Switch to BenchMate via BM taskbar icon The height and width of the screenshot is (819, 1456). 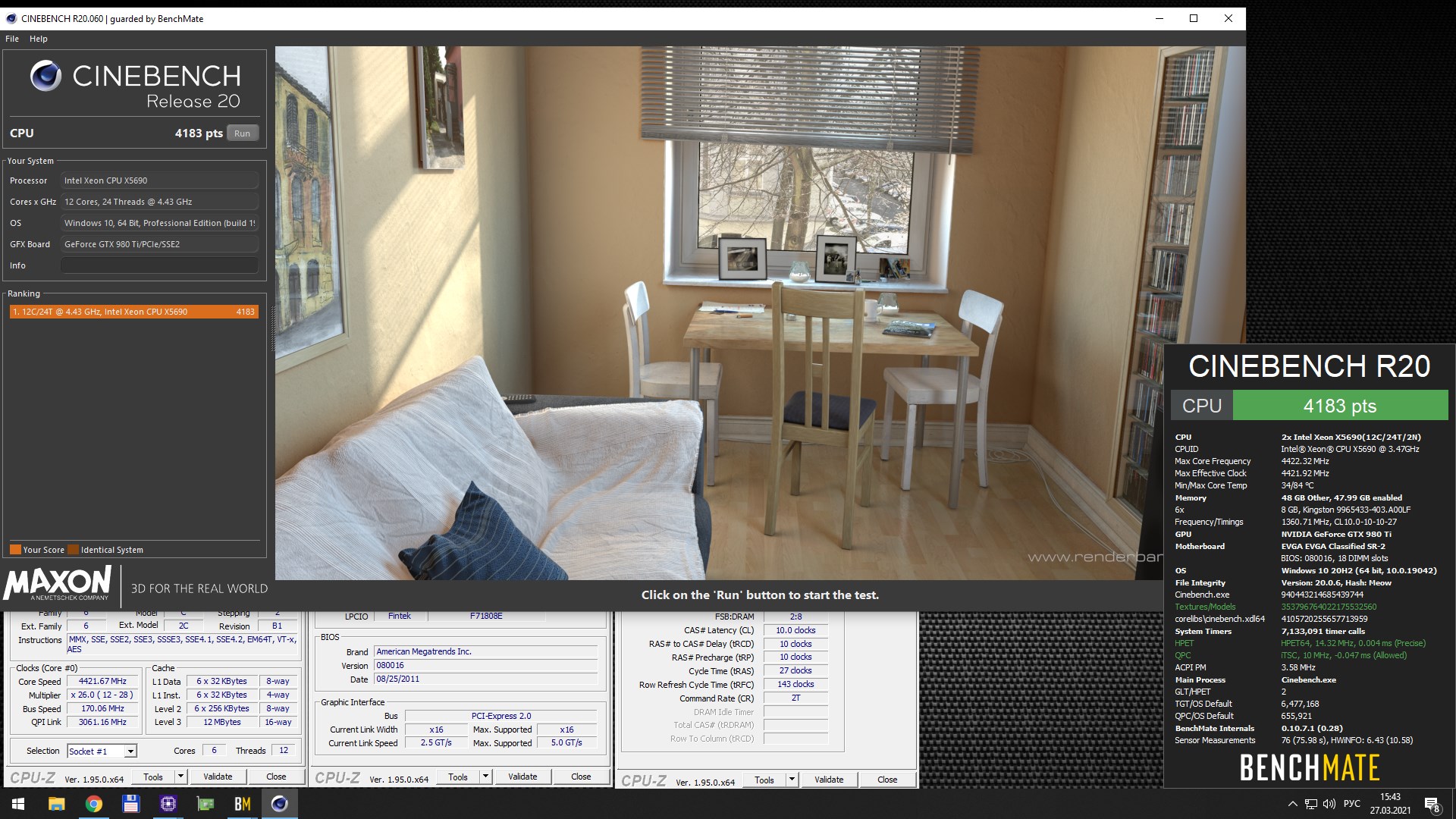[x=242, y=804]
